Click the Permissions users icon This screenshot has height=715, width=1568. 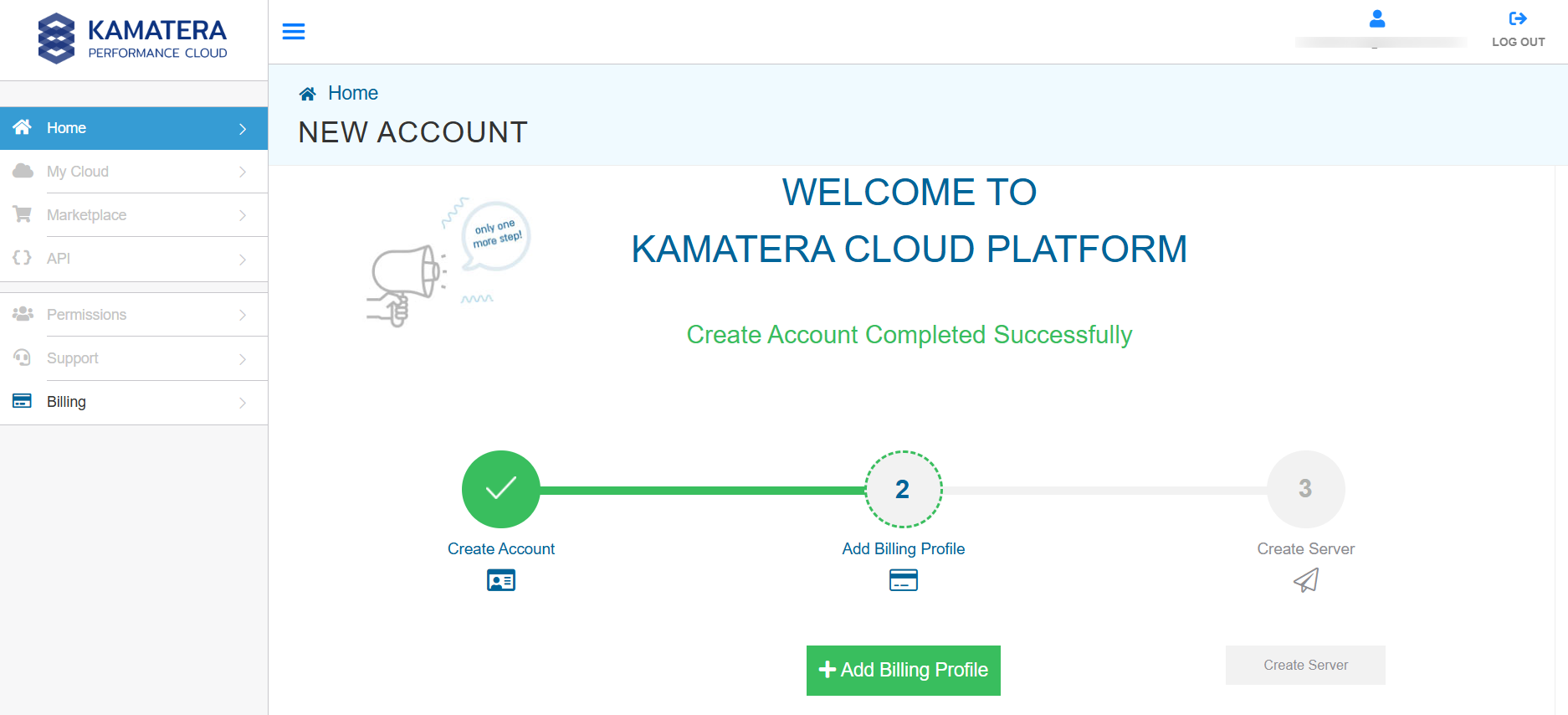[x=23, y=314]
